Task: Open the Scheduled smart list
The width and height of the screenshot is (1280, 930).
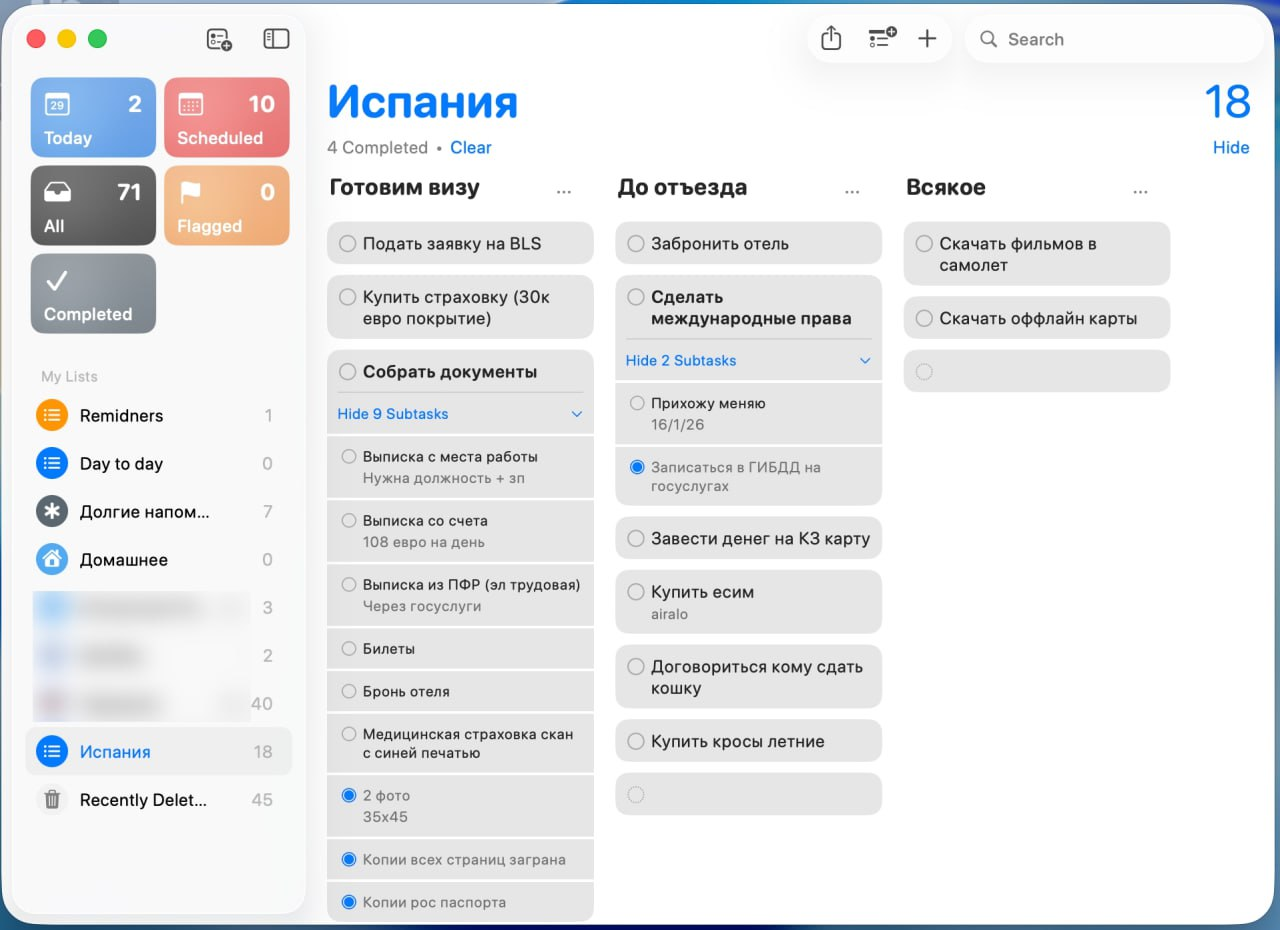Action: point(226,117)
